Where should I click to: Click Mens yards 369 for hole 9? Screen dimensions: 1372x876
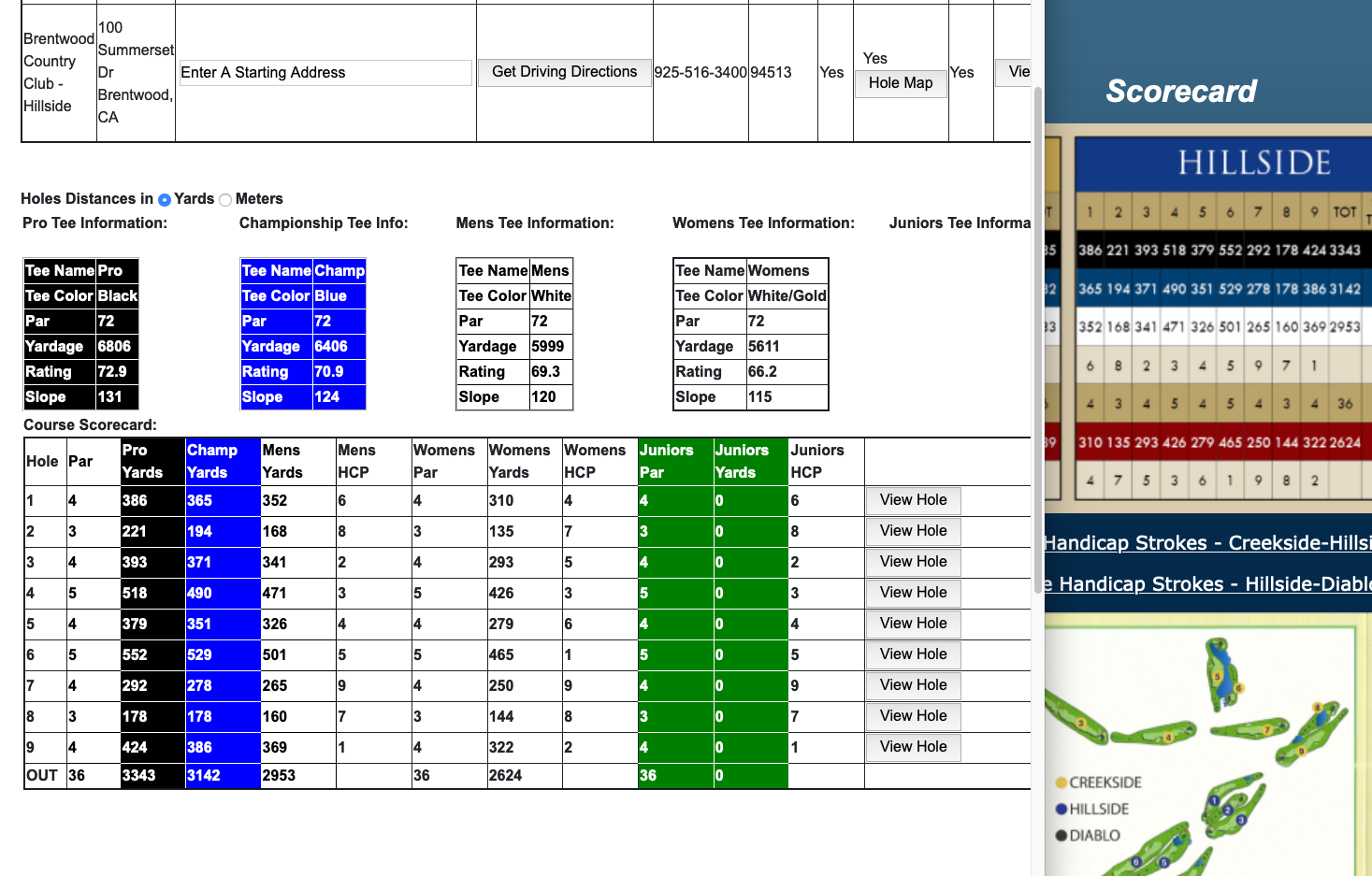[275, 748]
